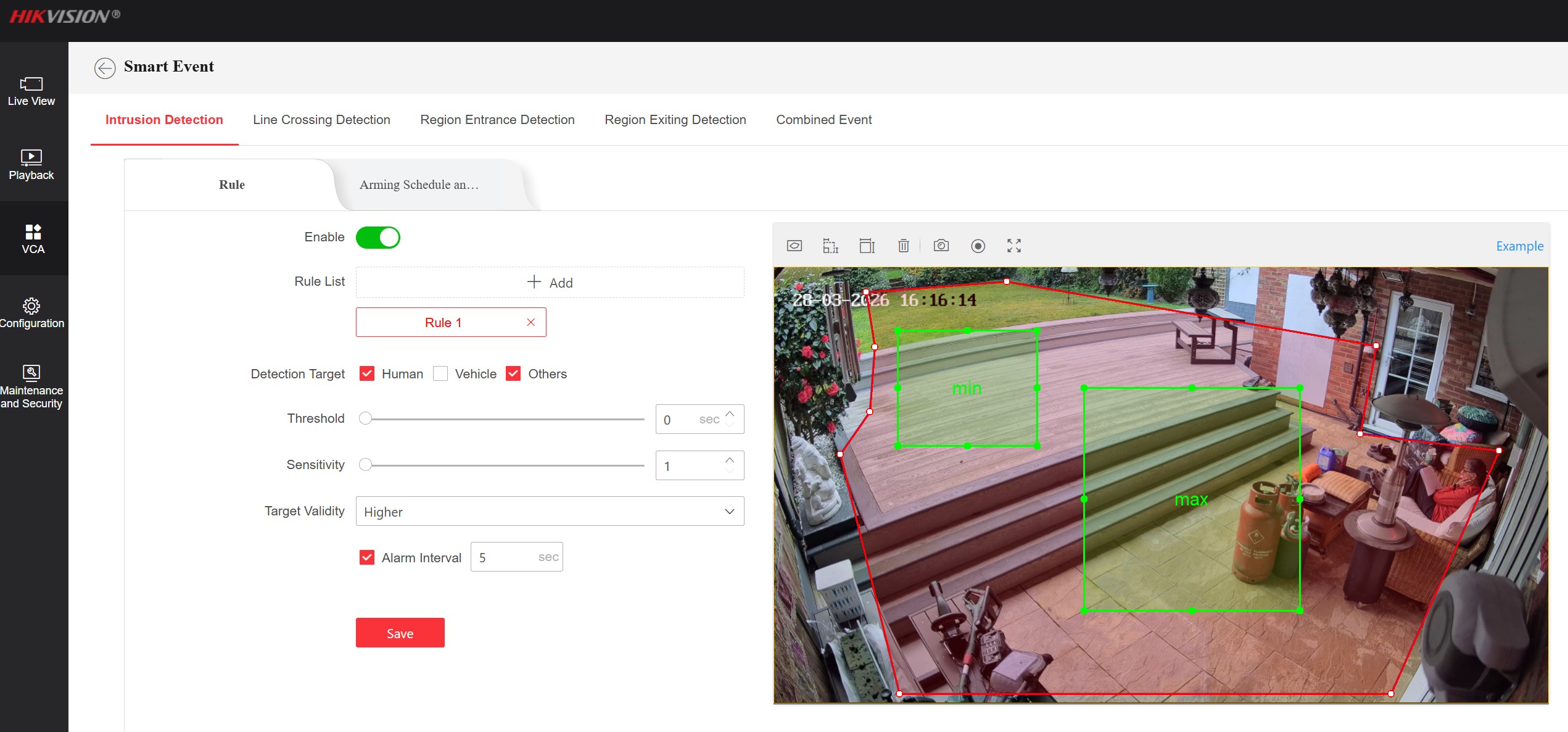The image size is (1568, 732).
Task: Start recording with the record icon
Action: [x=978, y=246]
